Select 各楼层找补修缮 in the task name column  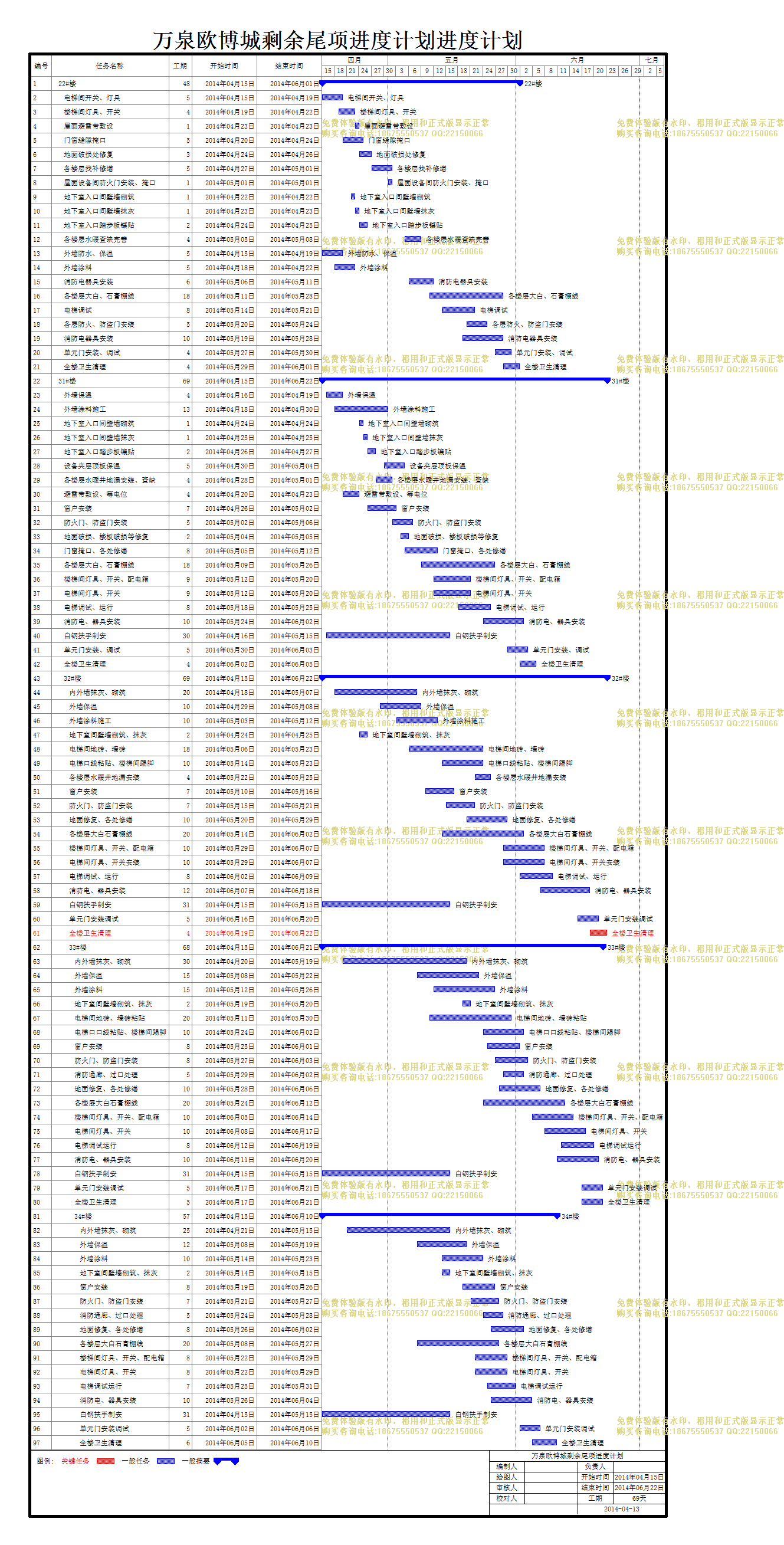[x=88, y=169]
